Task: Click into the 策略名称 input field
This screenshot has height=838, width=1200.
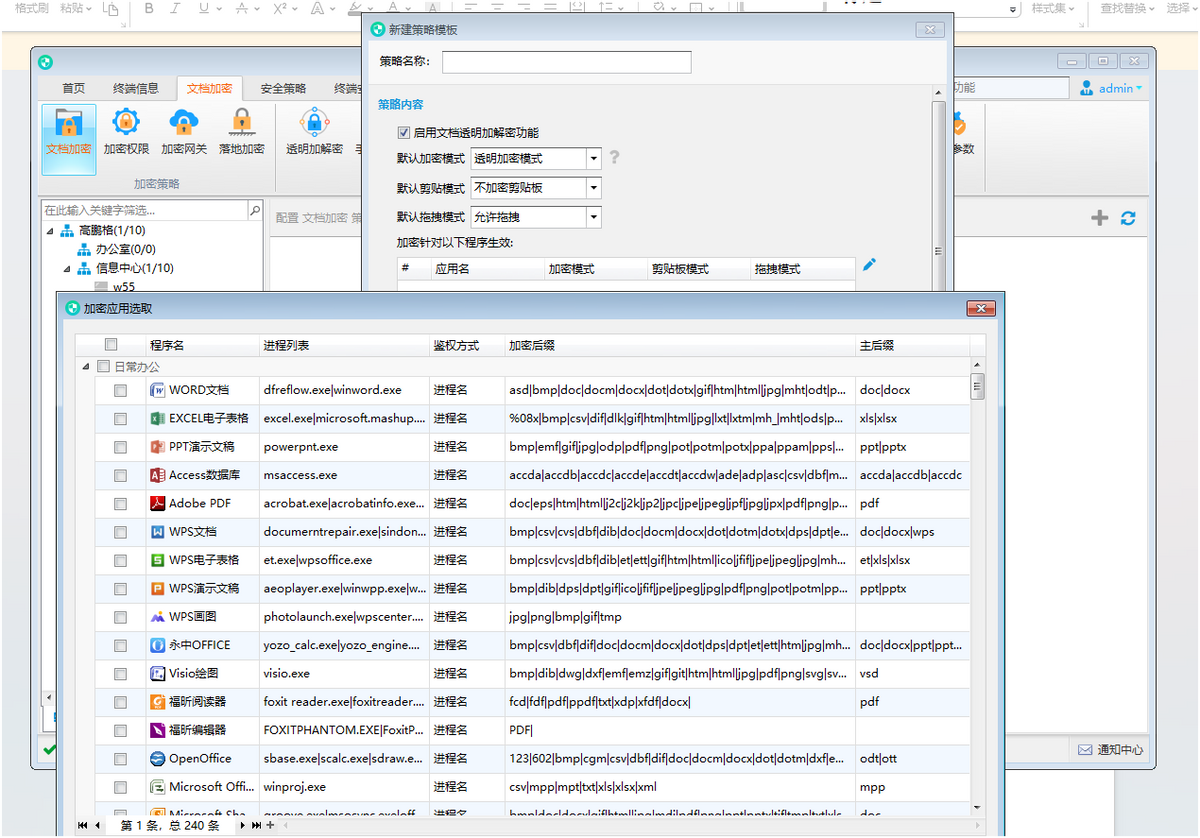Action: tap(566, 62)
